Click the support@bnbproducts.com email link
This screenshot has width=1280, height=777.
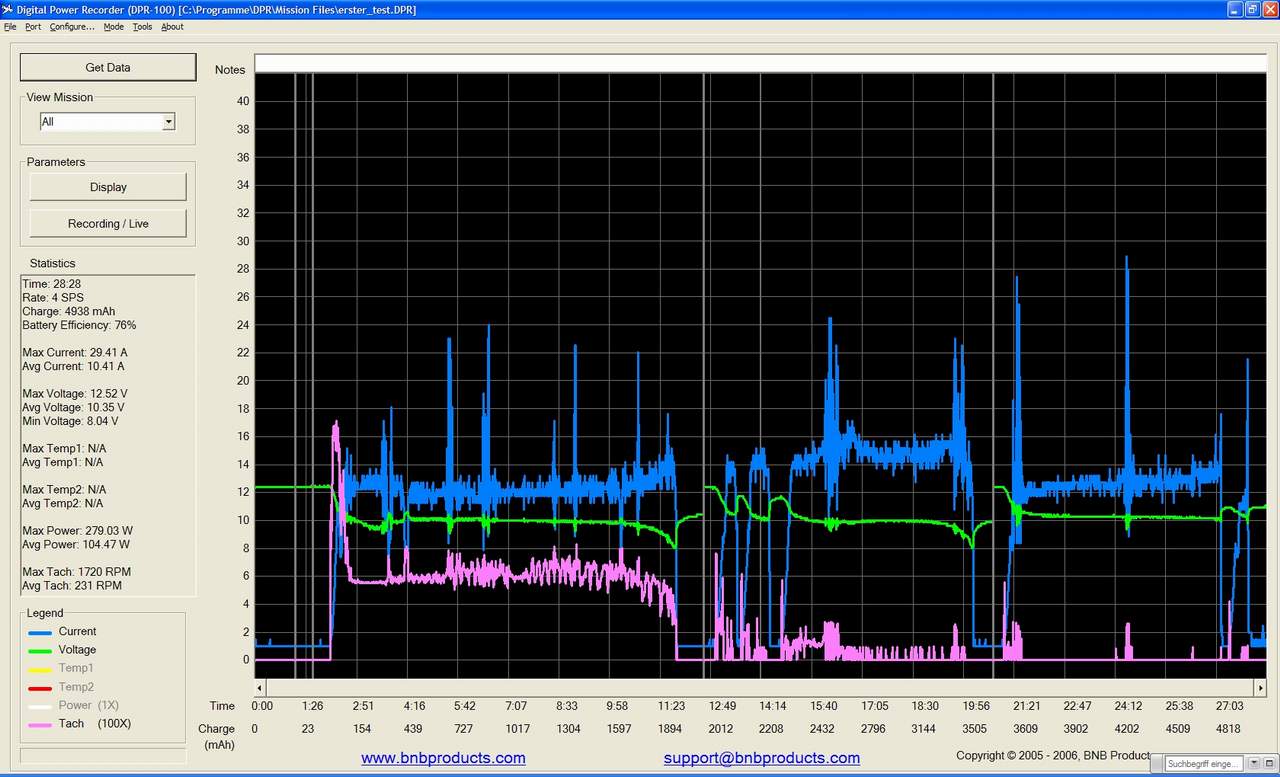761,758
